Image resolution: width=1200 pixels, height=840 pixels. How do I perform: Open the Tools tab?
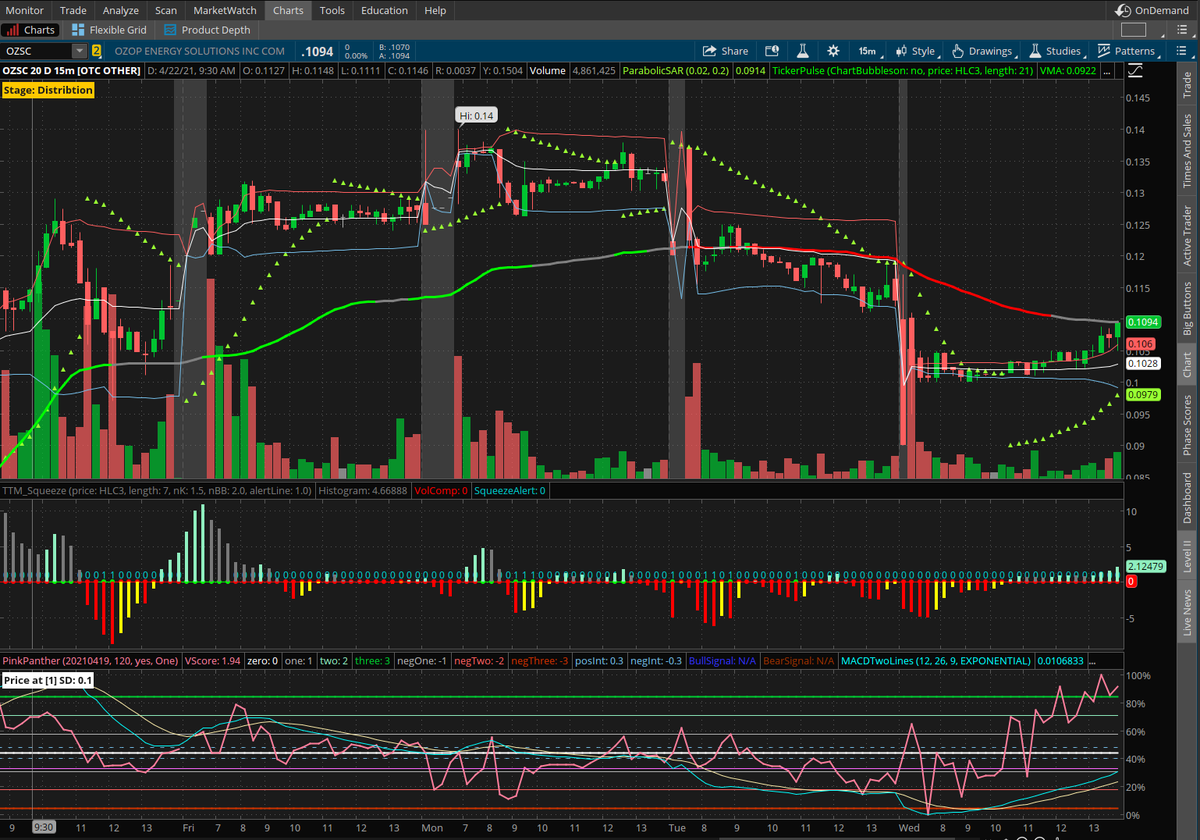(x=332, y=10)
